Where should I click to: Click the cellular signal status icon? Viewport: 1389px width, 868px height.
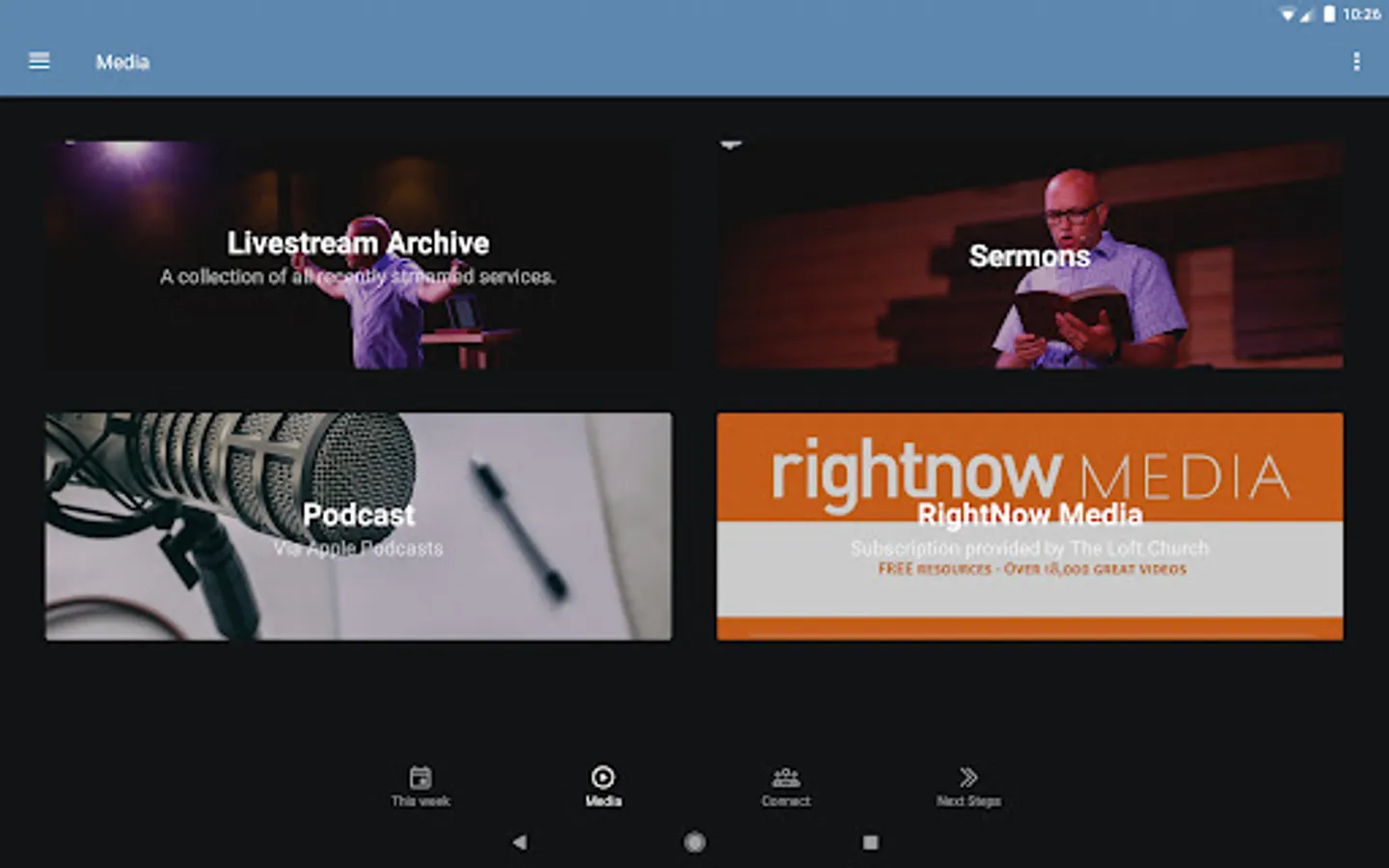[1307, 14]
